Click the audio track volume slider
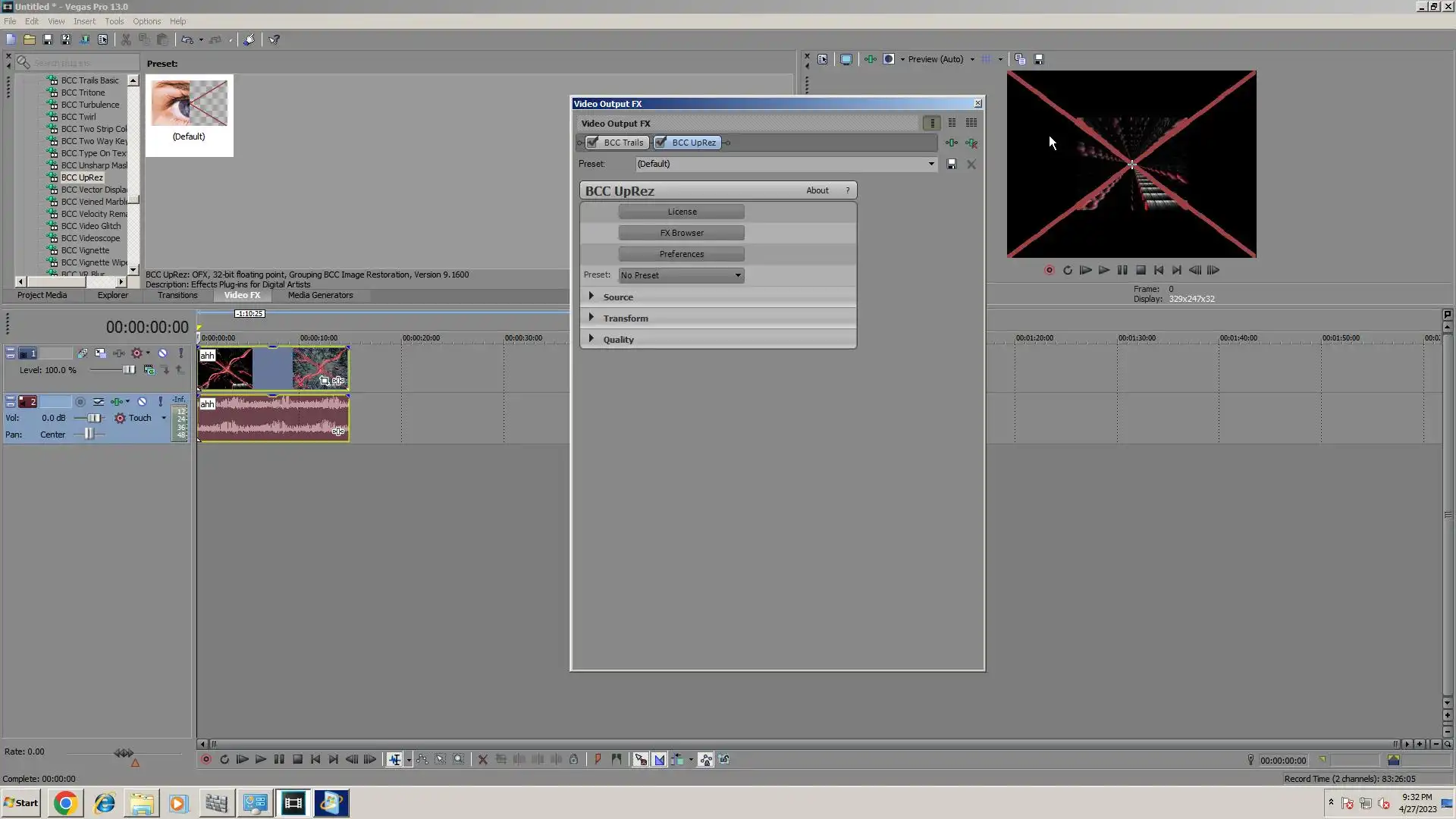 click(93, 418)
